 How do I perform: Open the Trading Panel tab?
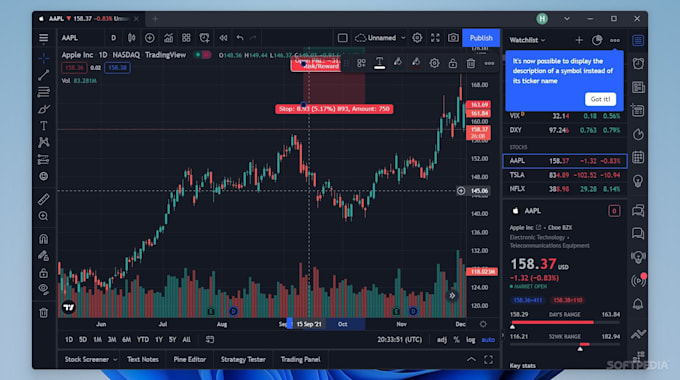[301, 360]
